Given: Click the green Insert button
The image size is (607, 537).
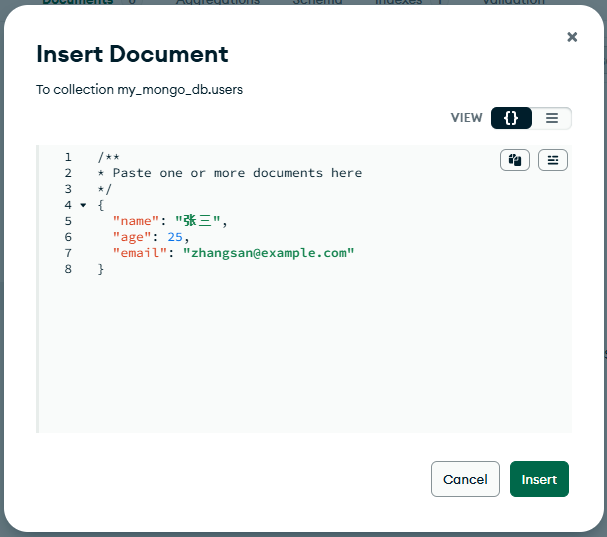Looking at the screenshot, I should point(539,479).
